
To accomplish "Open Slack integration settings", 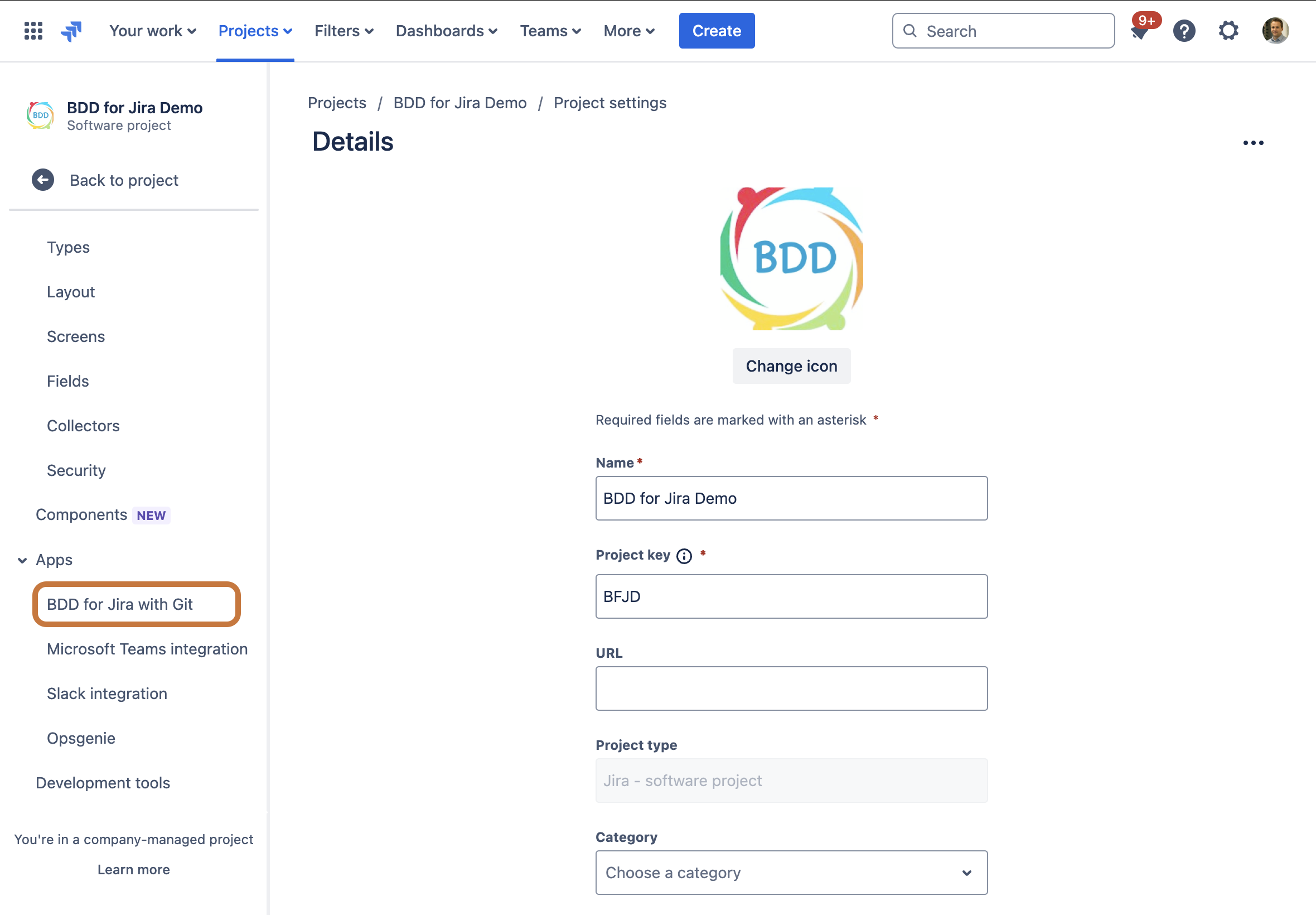I will click(107, 694).
